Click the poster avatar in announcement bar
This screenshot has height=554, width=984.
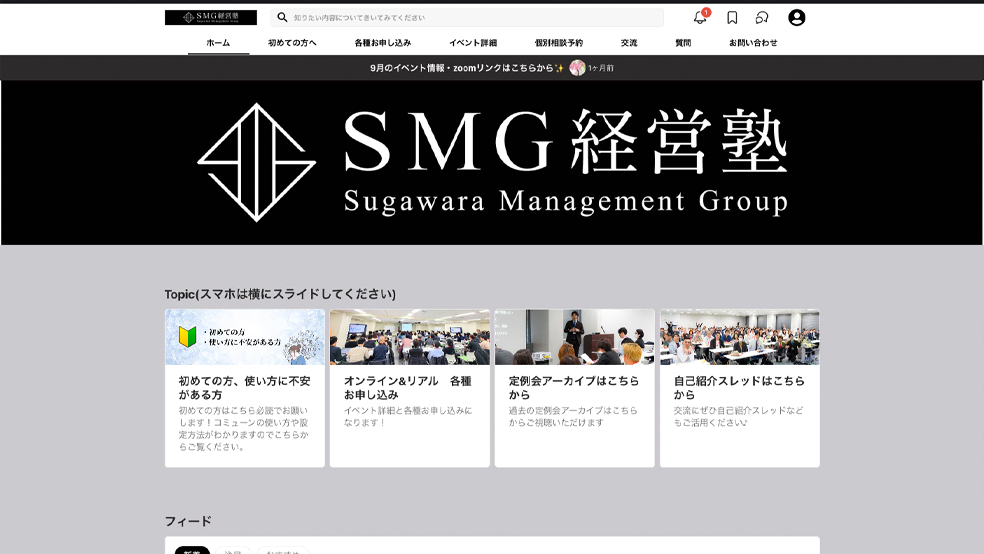point(577,68)
